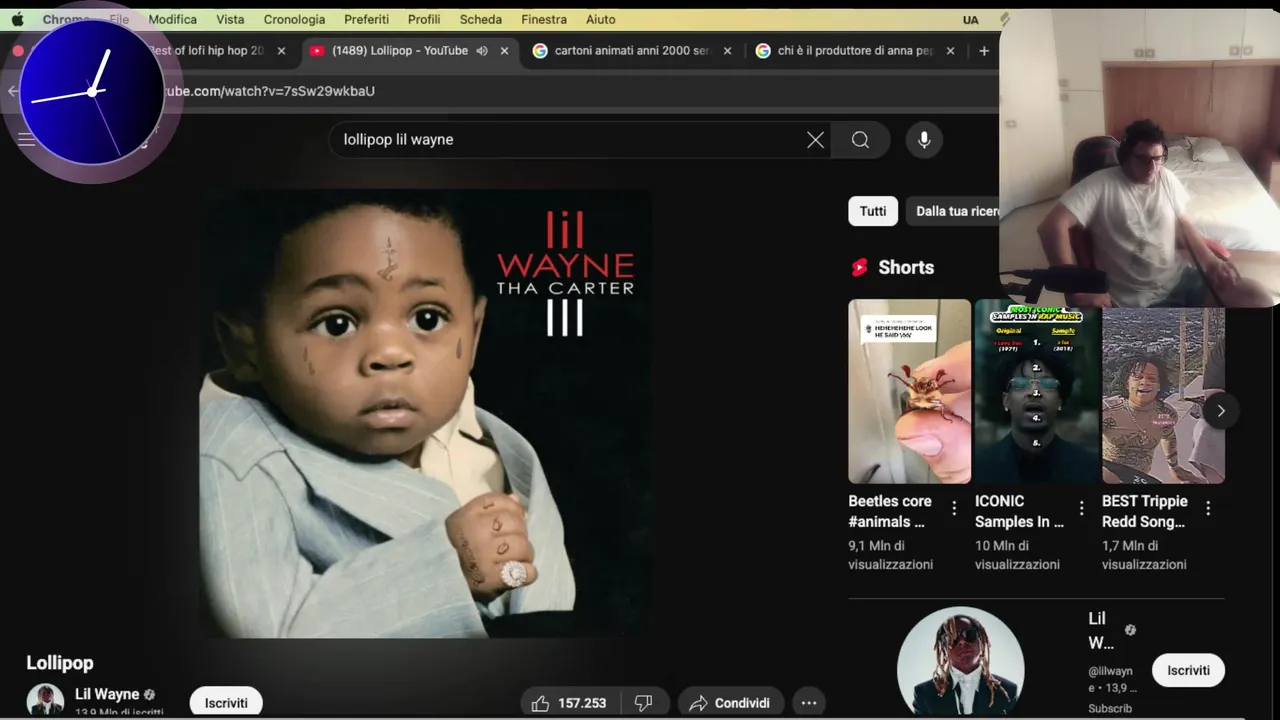The height and width of the screenshot is (720, 1280).
Task: Switch to the cartoni animati anni 2000 tab
Action: tap(632, 50)
